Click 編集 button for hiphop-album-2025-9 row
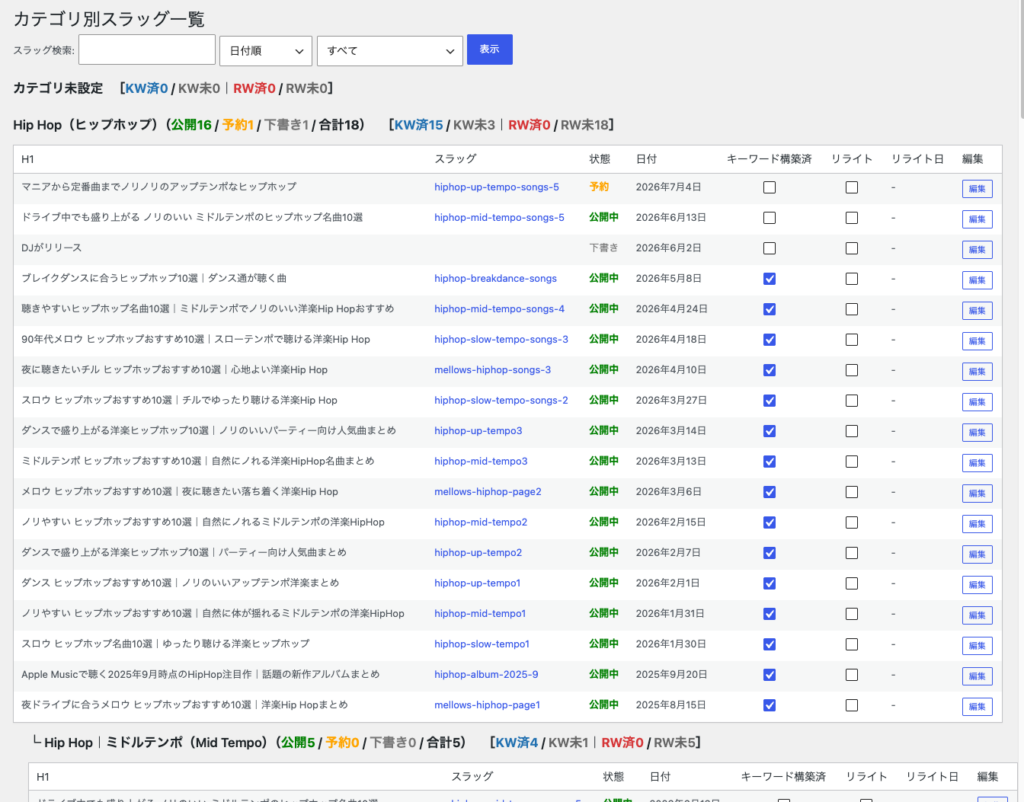This screenshot has height=802, width=1024. click(977, 676)
